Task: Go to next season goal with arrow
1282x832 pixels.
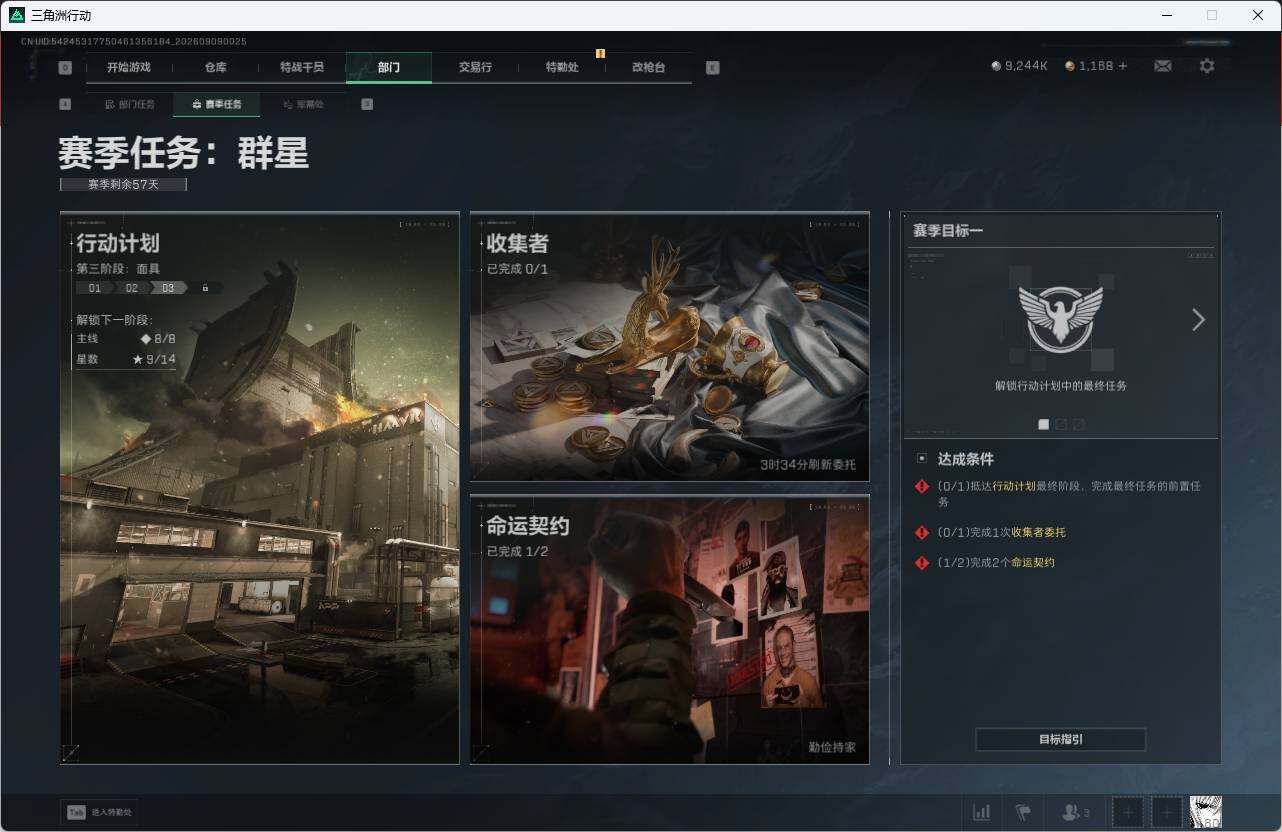Action: [x=1198, y=319]
